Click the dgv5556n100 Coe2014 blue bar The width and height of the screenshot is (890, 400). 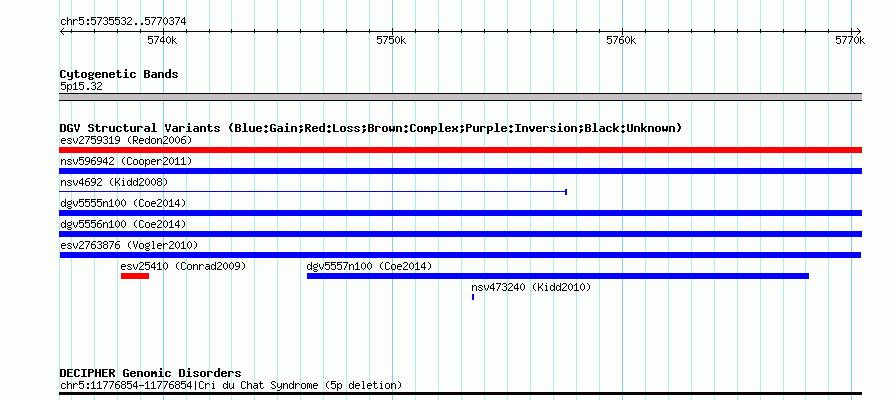click(x=460, y=234)
